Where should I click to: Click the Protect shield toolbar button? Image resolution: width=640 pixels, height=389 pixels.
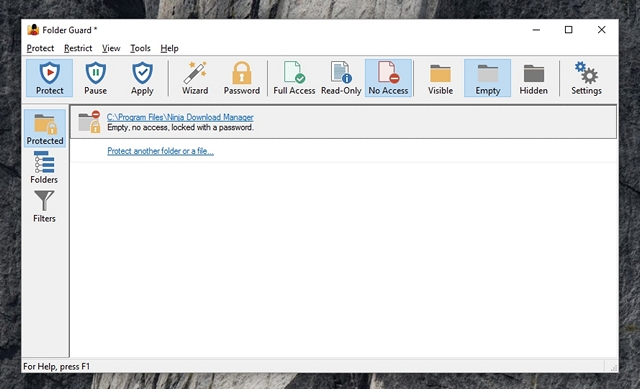tap(49, 78)
